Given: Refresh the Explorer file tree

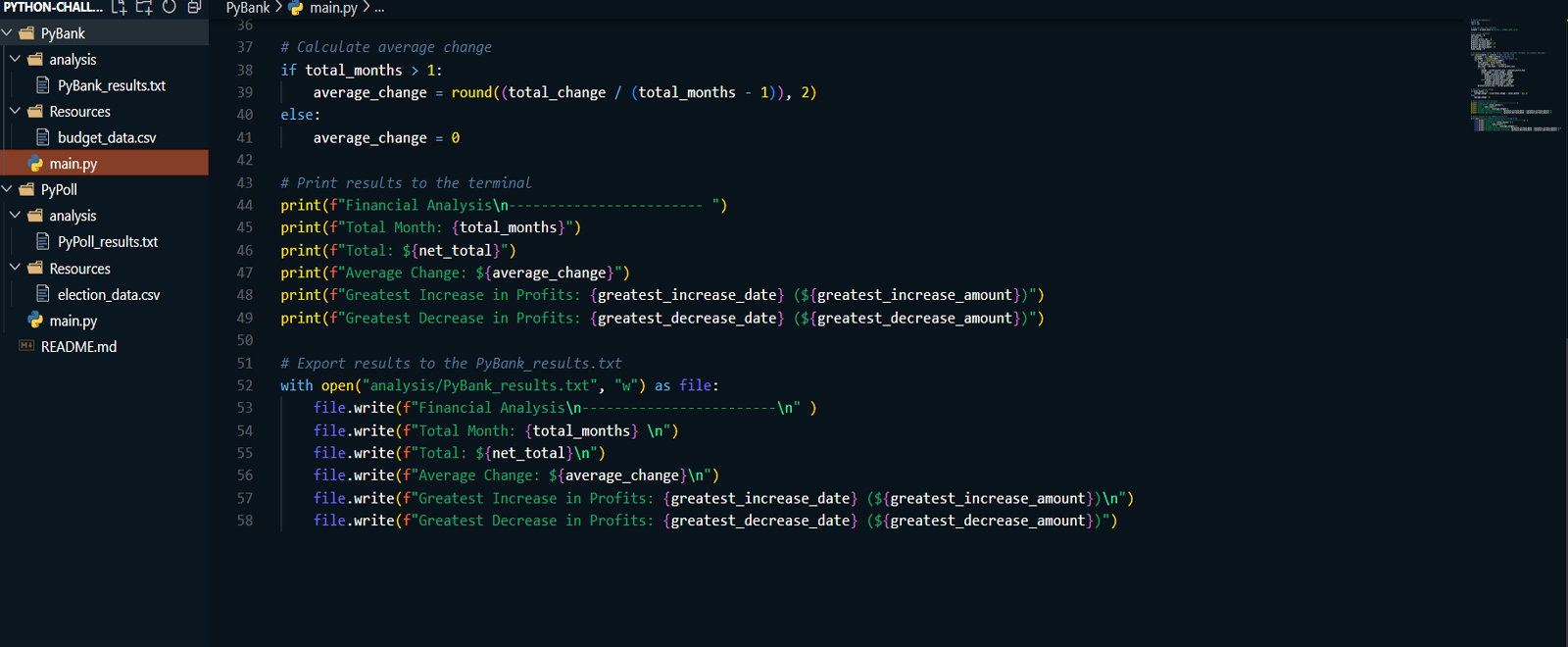Looking at the screenshot, I should pos(169,8).
